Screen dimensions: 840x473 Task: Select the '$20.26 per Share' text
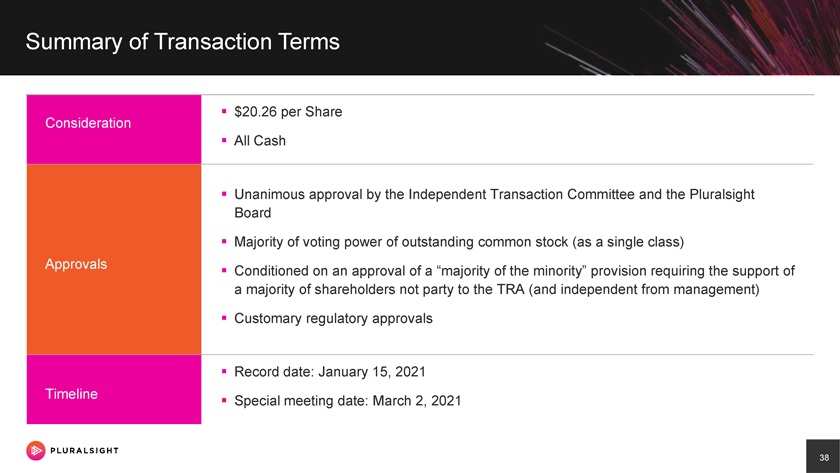coord(288,112)
